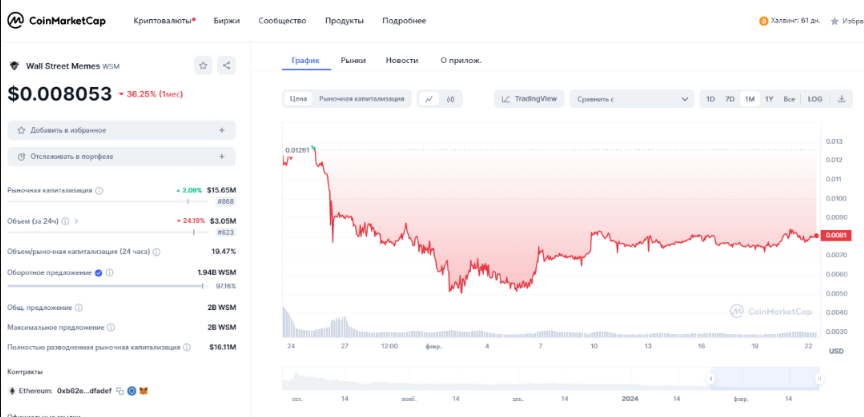The width and height of the screenshot is (864, 417).
Task: Expand the 24h volume chevron
Action: pyautogui.click(x=76, y=221)
